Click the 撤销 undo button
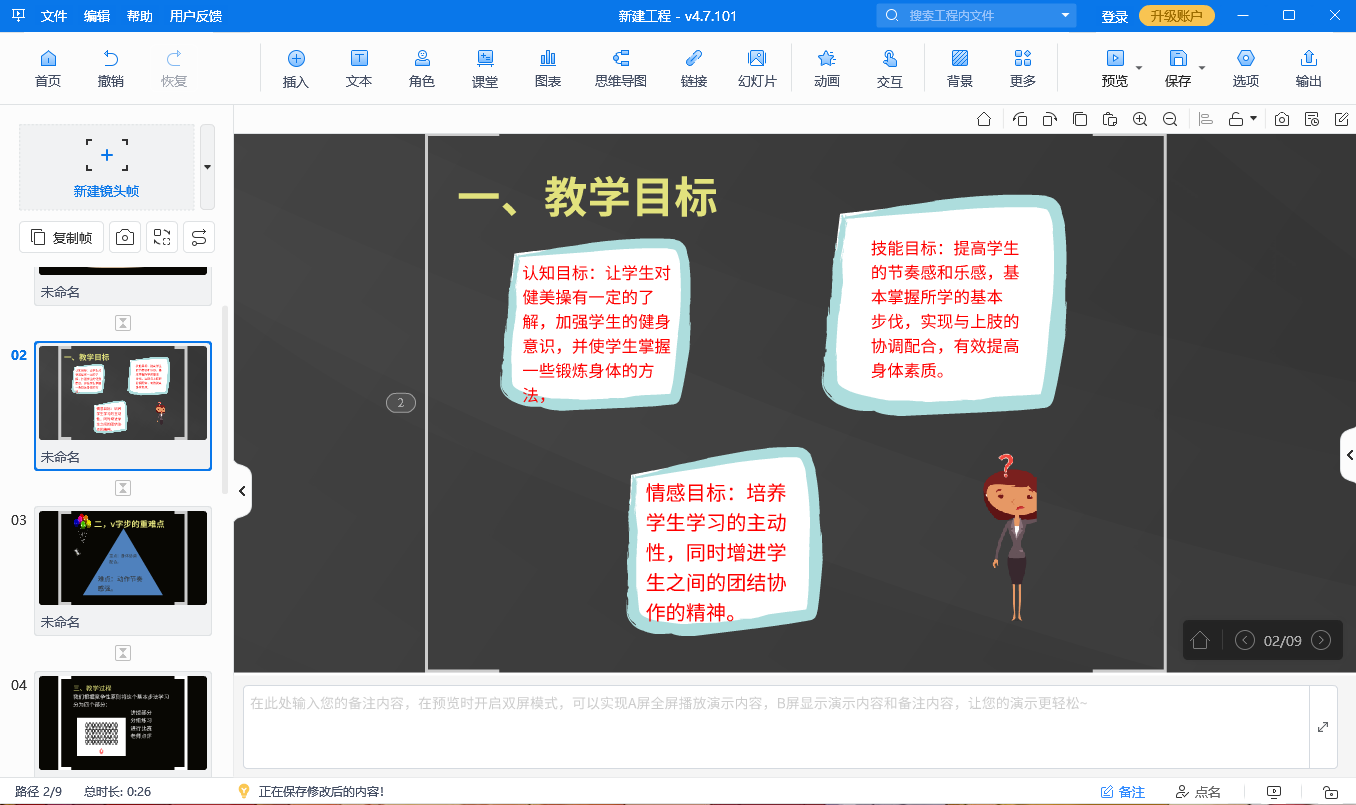Image resolution: width=1356 pixels, height=805 pixels. coord(111,68)
